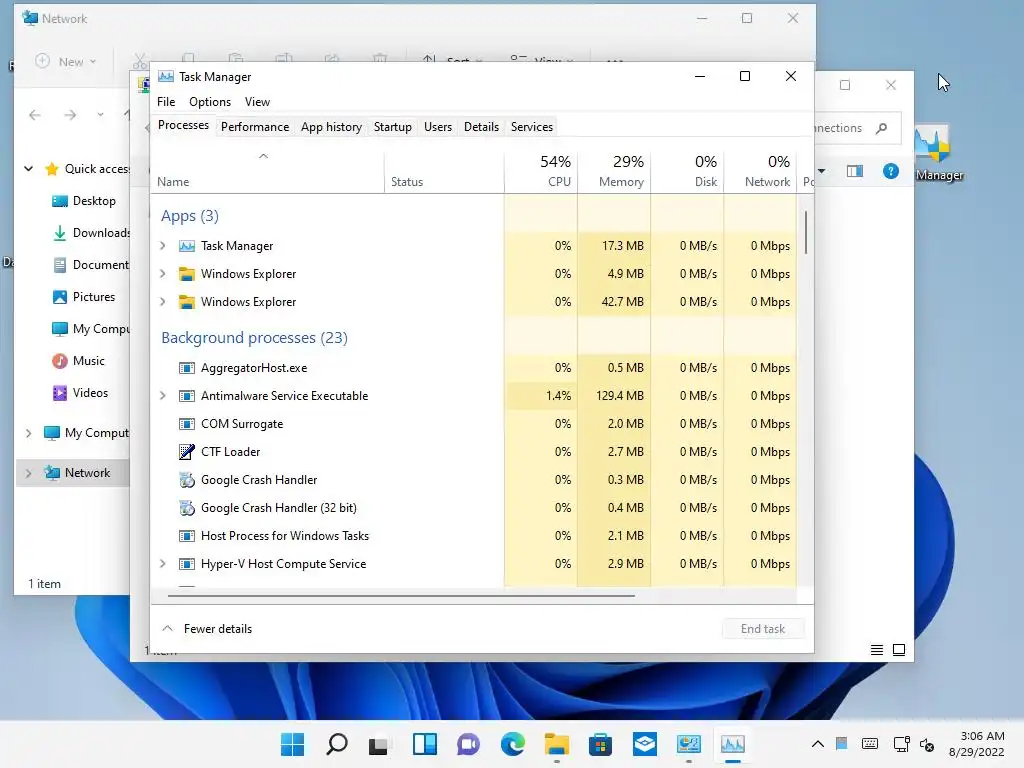
Task: Expand the Windows Explorer 4.9 MB row
Action: (163, 274)
